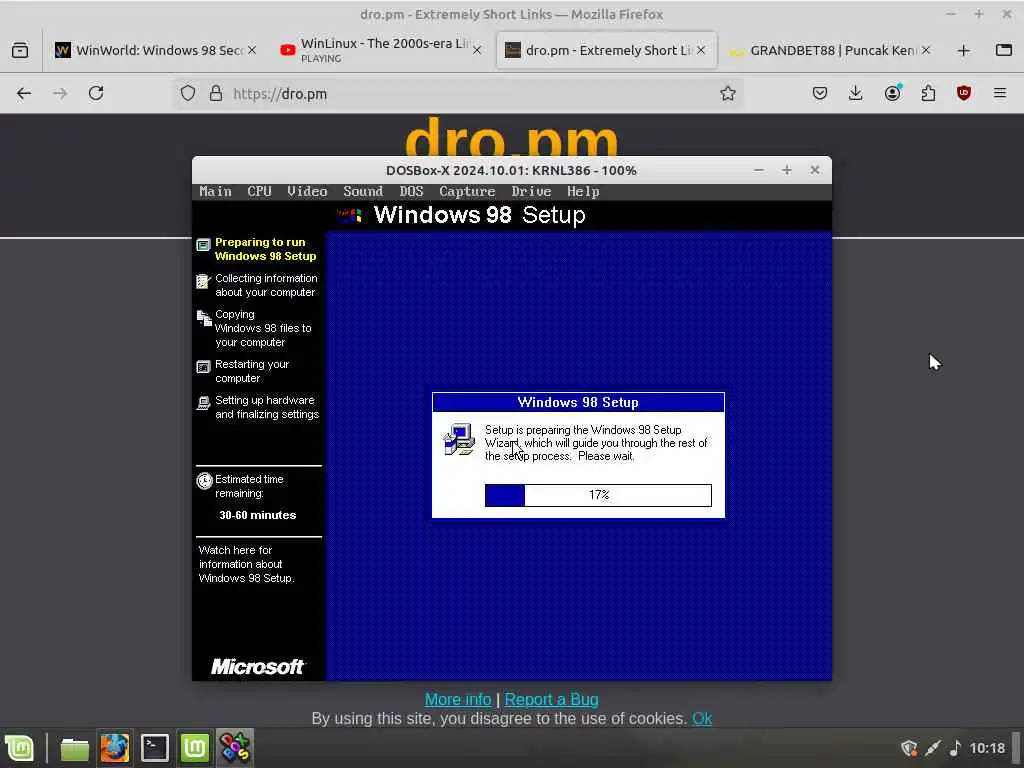Close the WinLinux YouTube tab

pyautogui.click(x=477, y=50)
